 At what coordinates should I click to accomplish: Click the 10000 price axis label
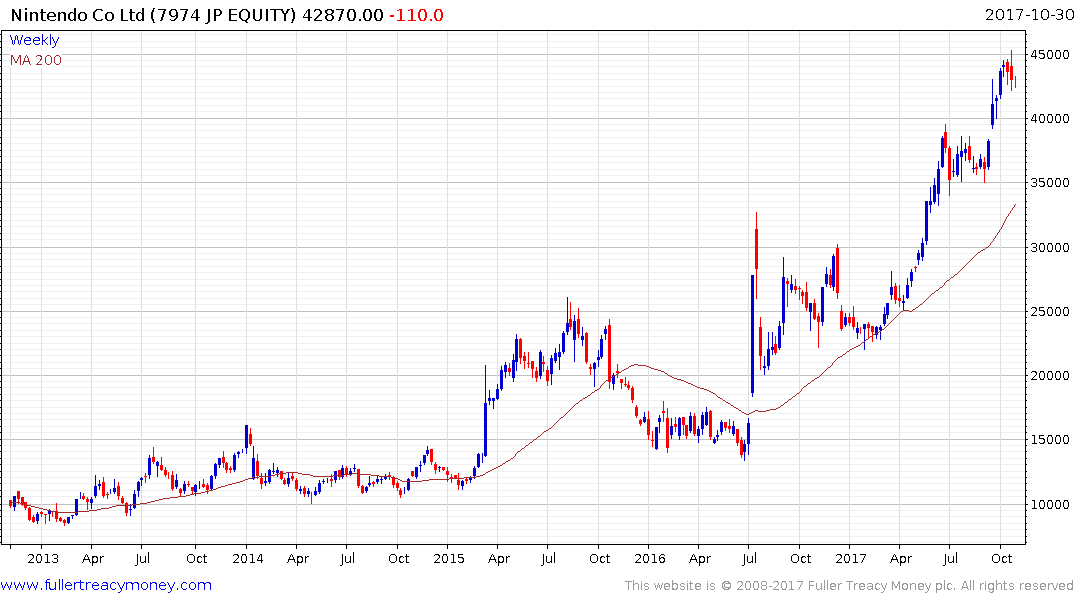coord(1050,504)
